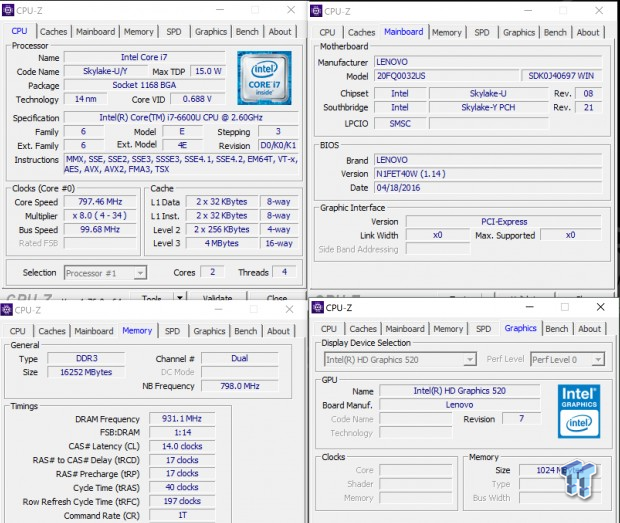Select Bench tab in Graphics window
This screenshot has width=620, height=523.
pos(557,329)
